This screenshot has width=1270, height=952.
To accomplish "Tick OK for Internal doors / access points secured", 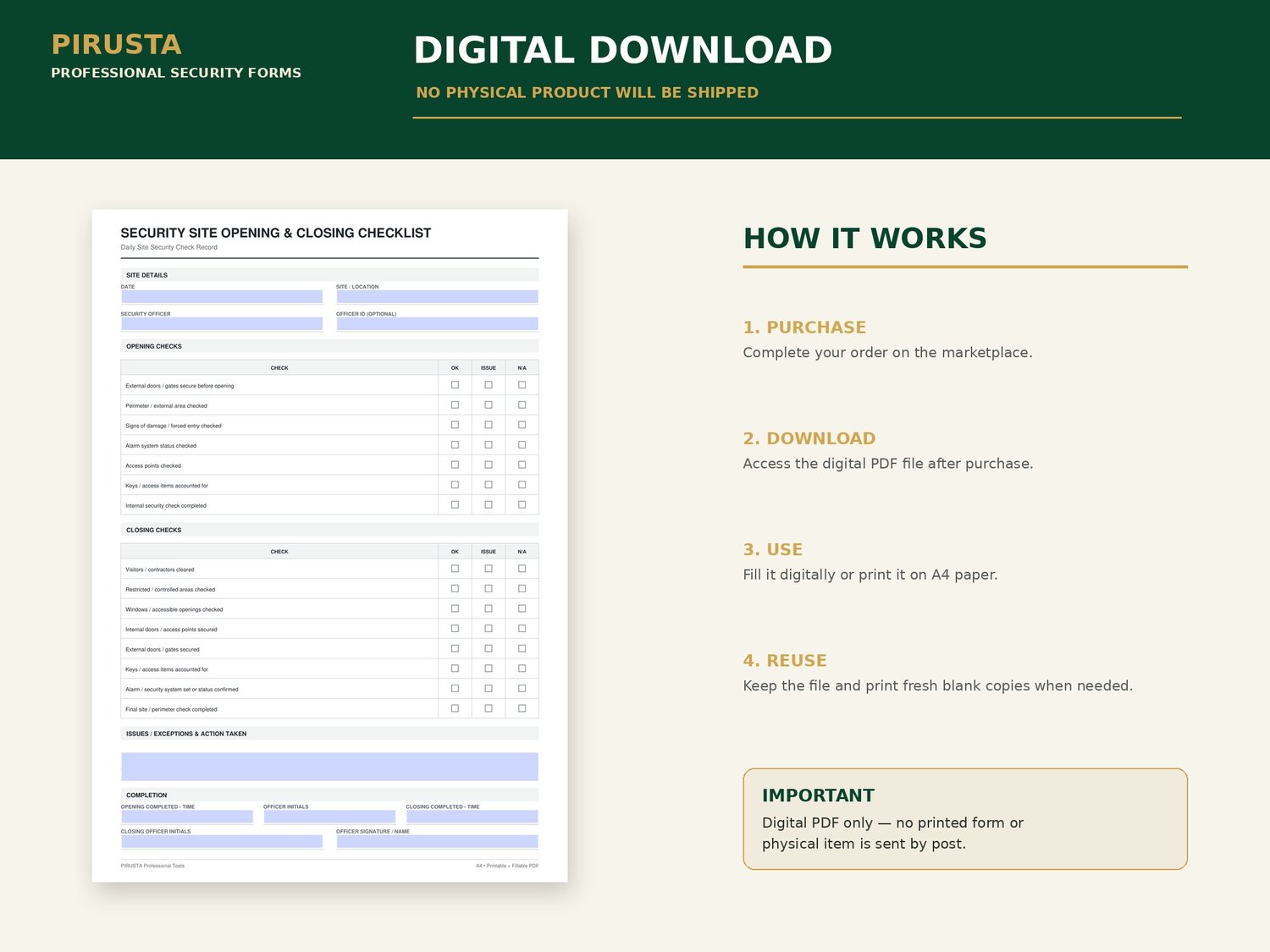I will 455,629.
